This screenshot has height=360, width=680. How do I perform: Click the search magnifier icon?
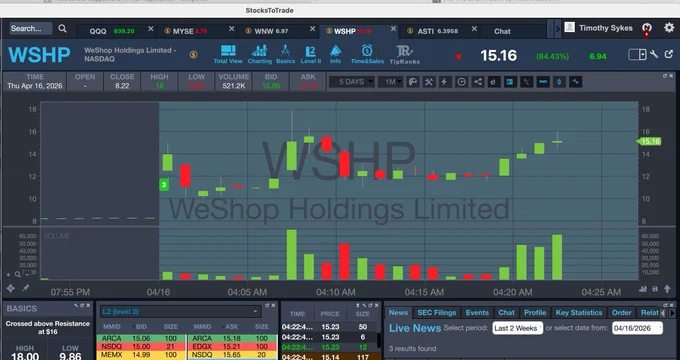point(62,29)
